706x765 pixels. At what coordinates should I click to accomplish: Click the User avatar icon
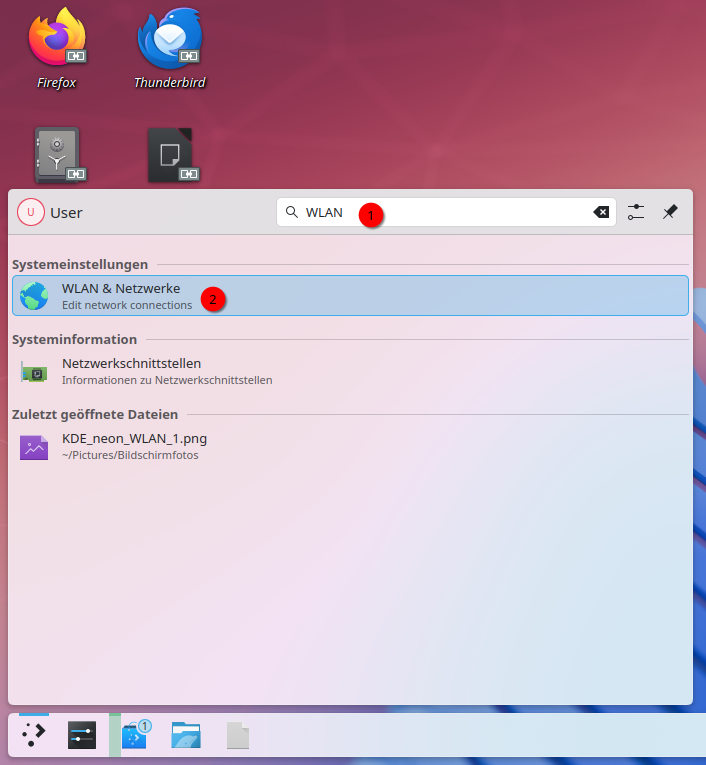(31, 212)
